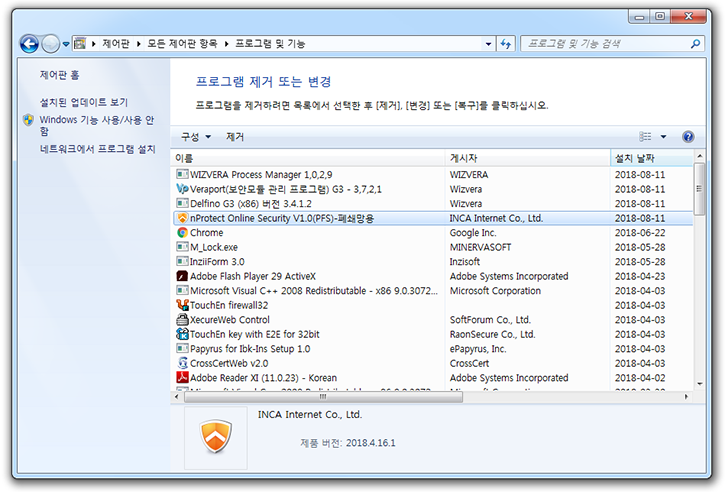The height and width of the screenshot is (492, 725).
Task: Click large nProtect shield thumbnail in details
Action: 215,437
